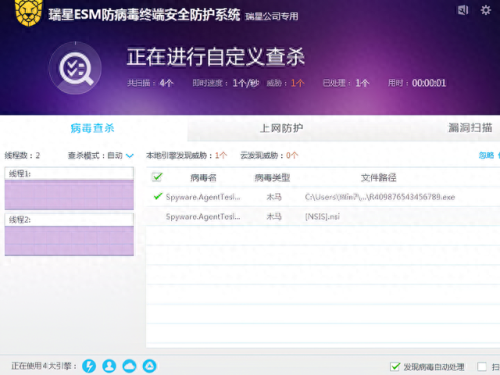Click the 正在使用4大引擎 label
The width and height of the screenshot is (500, 375).
pos(44,366)
